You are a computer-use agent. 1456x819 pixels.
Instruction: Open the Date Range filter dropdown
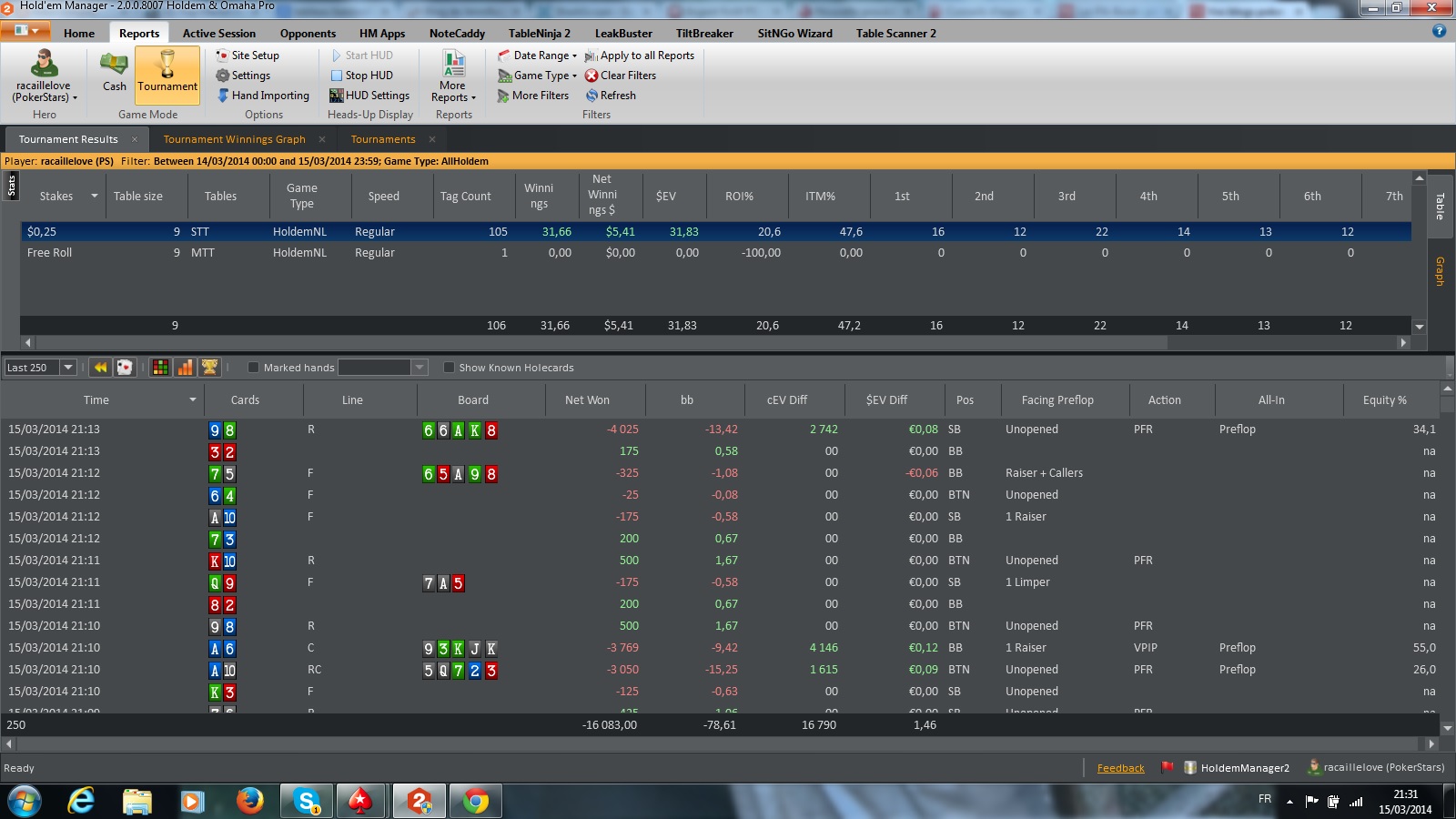click(x=537, y=56)
